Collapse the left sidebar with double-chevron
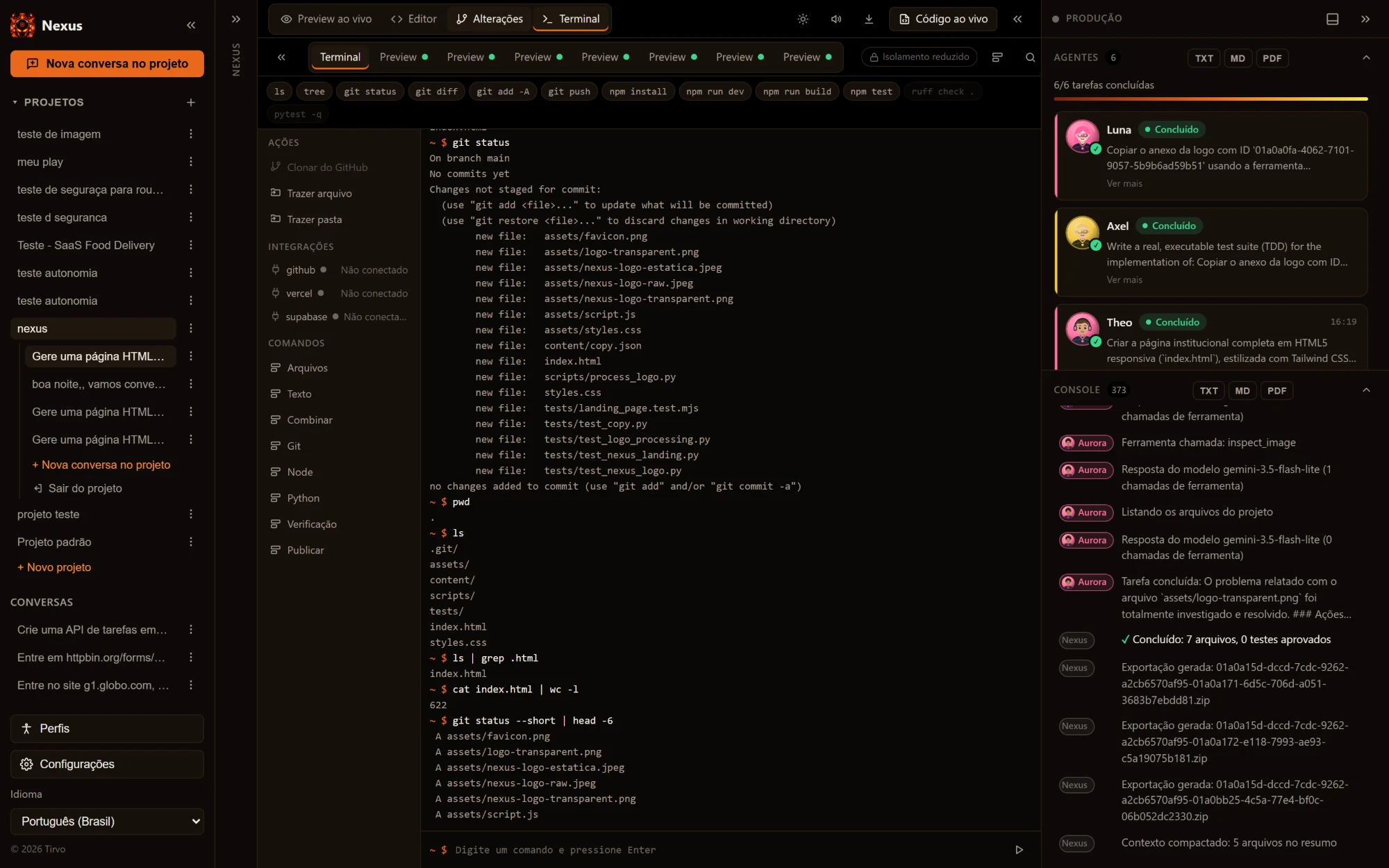This screenshot has height=868, width=1389. tap(191, 26)
